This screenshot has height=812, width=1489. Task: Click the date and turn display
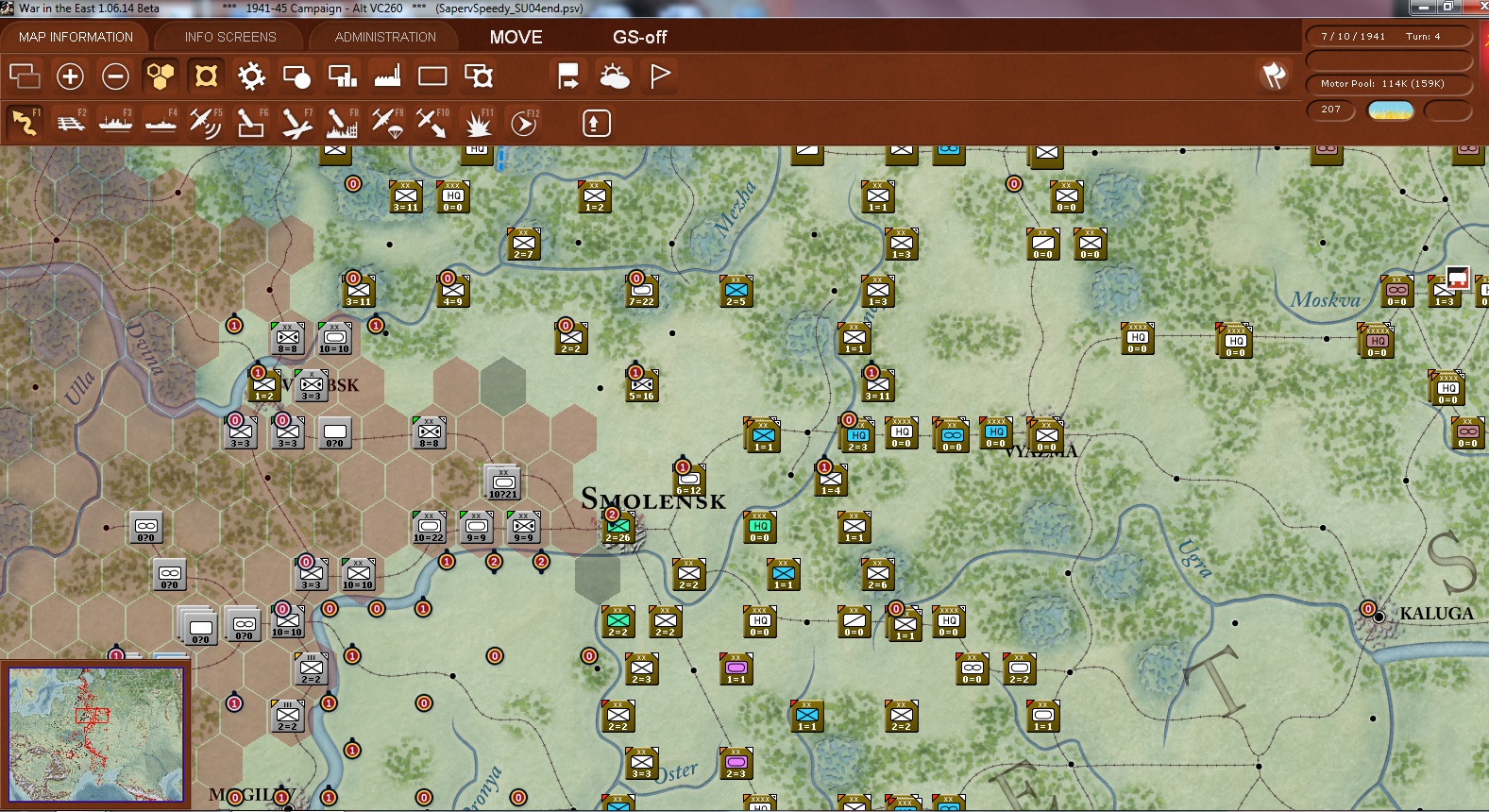coord(1389,37)
